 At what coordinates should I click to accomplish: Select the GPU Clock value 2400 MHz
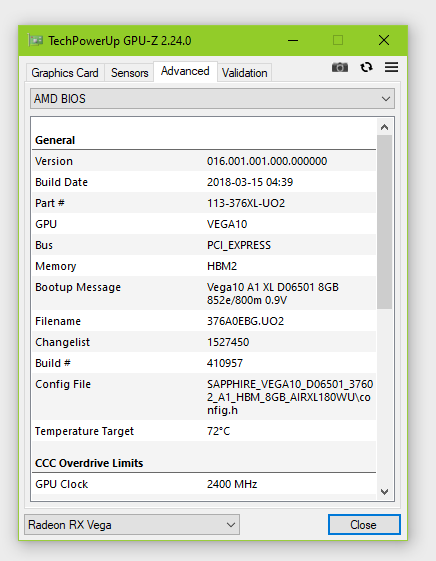(232, 484)
